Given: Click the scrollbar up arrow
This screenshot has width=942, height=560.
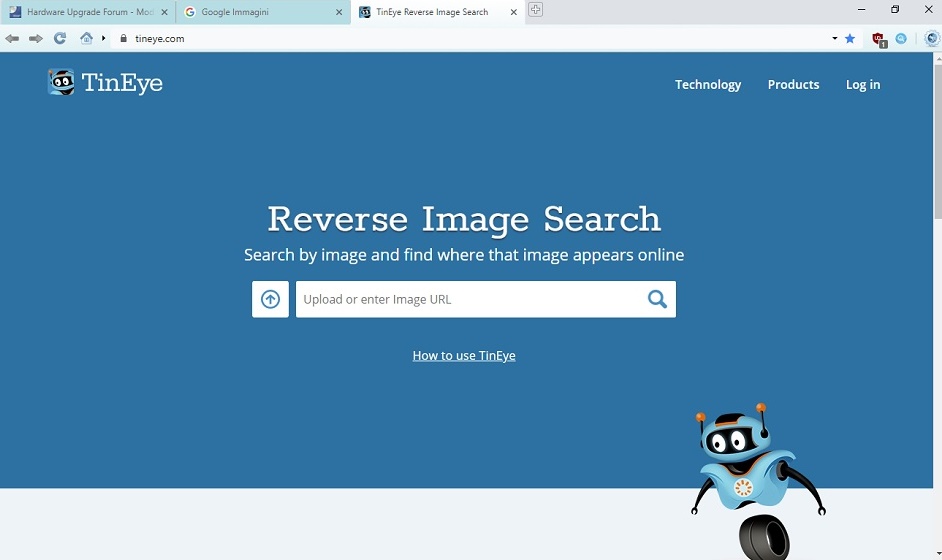Looking at the screenshot, I should coord(937,57).
